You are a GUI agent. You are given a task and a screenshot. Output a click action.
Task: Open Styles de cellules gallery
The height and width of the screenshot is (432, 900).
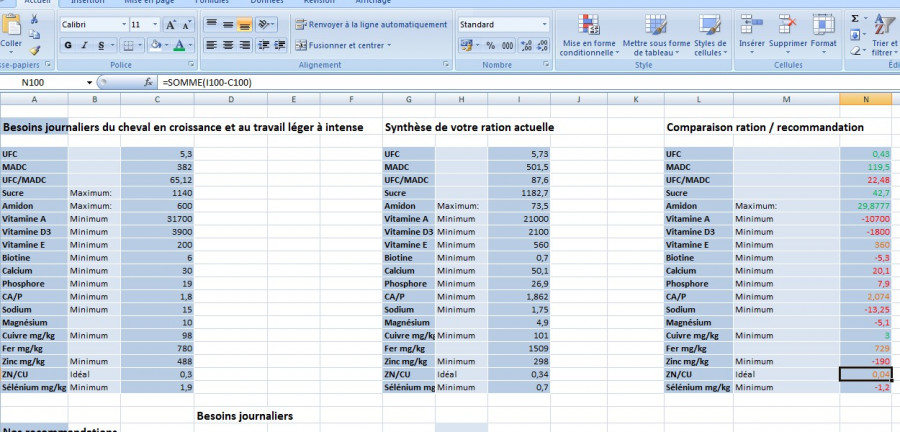[x=710, y=34]
